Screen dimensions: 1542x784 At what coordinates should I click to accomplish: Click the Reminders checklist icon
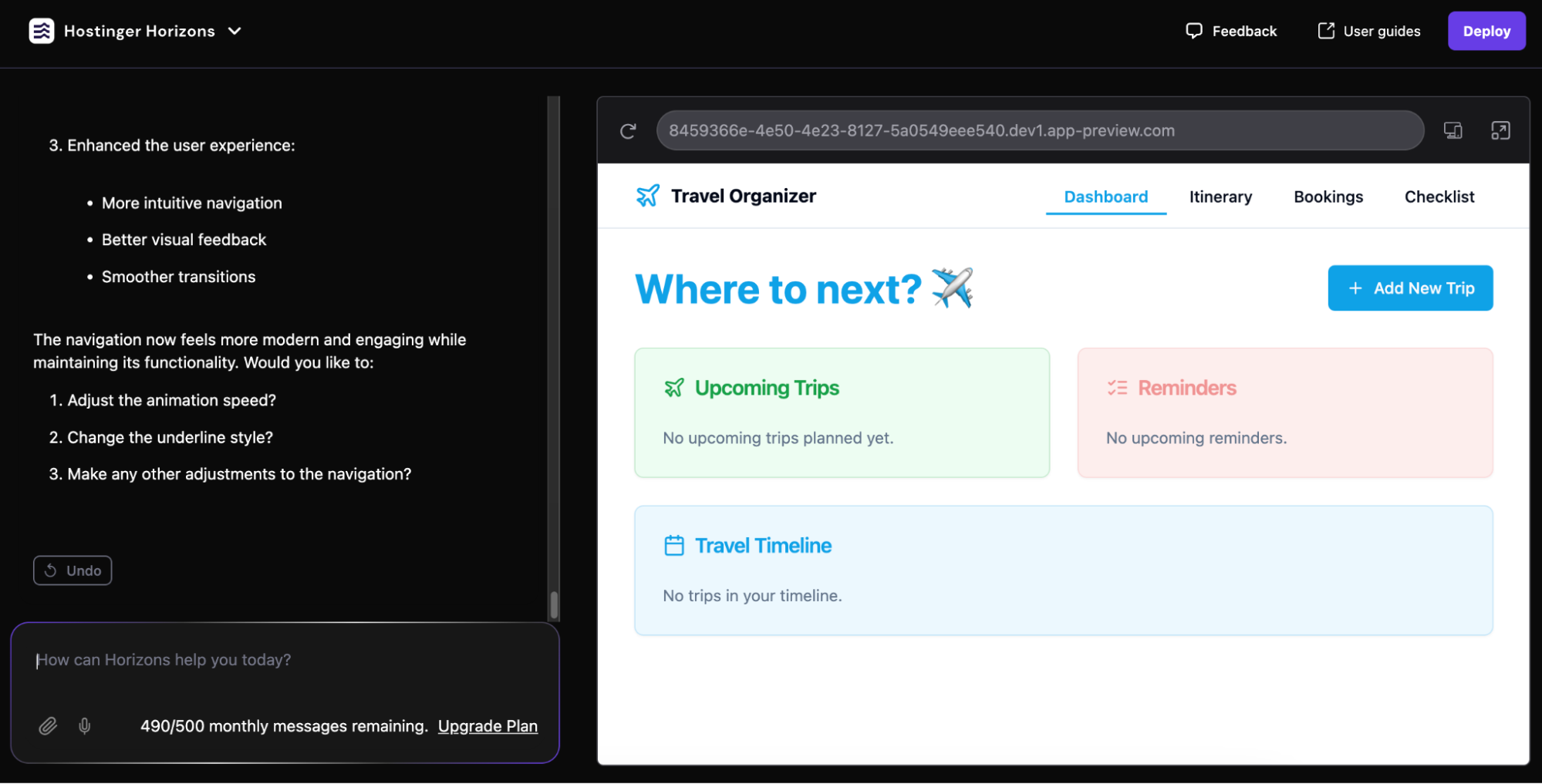1118,388
